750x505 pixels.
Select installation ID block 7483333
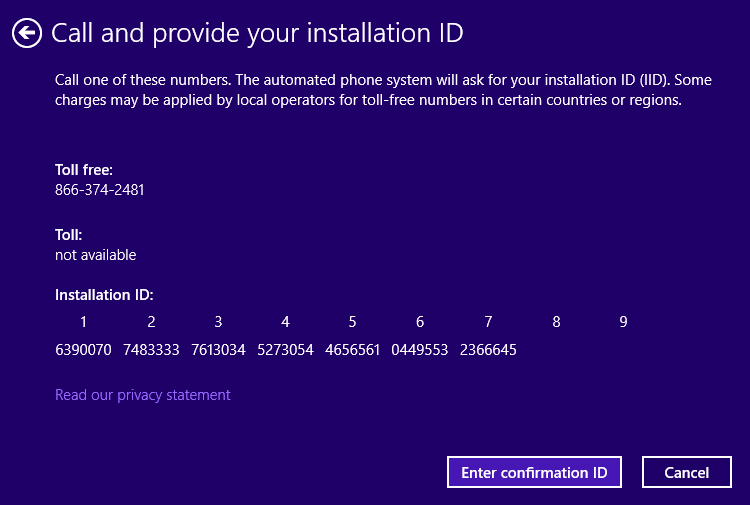pos(151,350)
